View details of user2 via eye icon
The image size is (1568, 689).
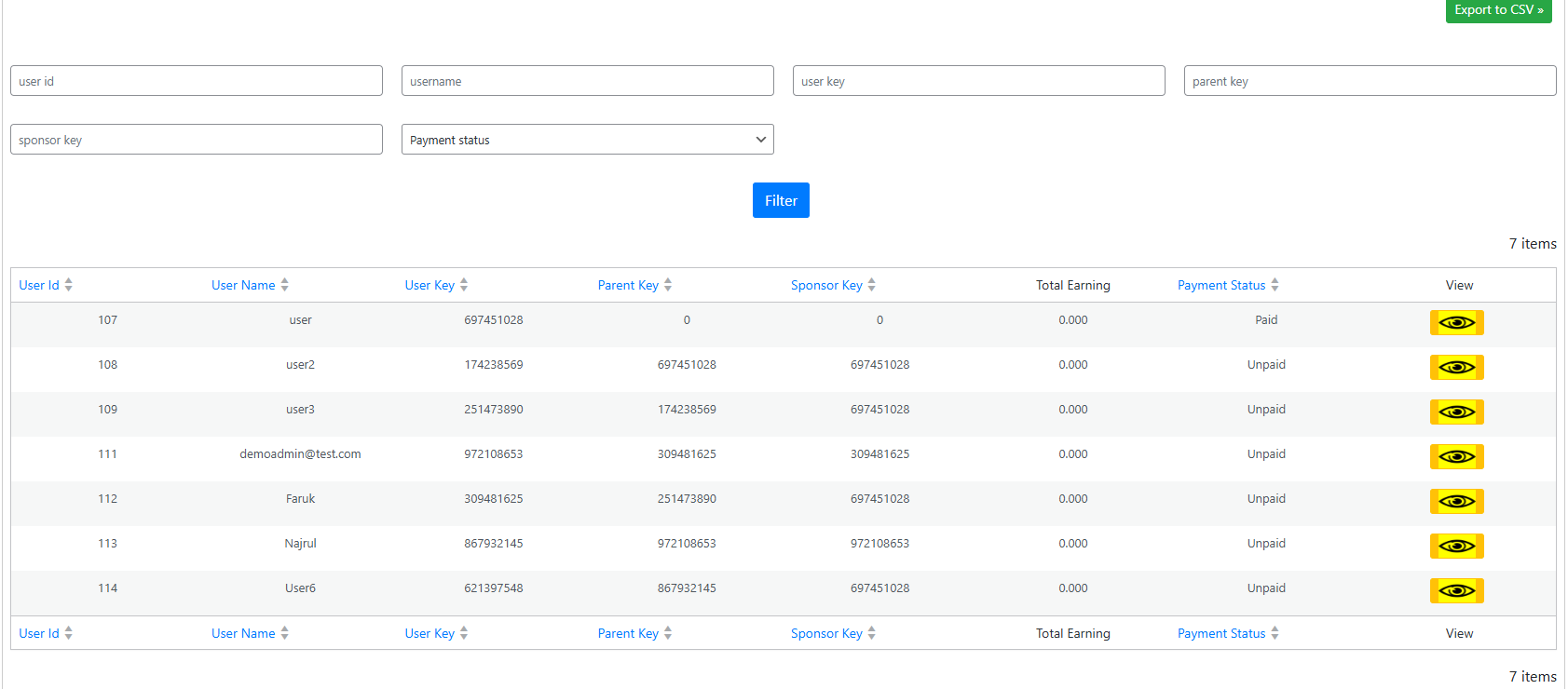pos(1456,367)
